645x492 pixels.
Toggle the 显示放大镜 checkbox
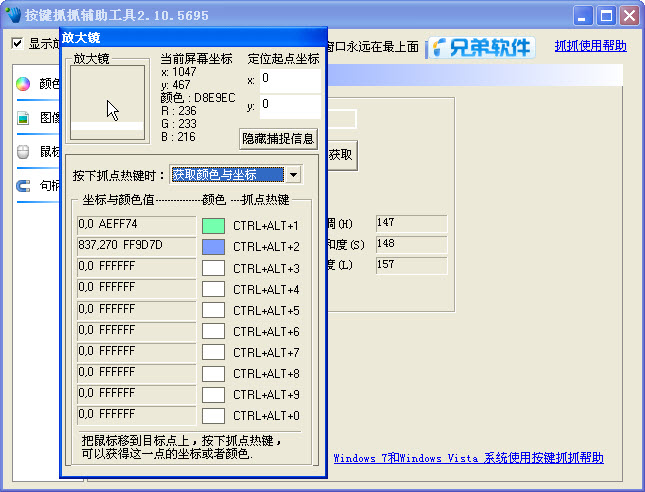[17, 44]
